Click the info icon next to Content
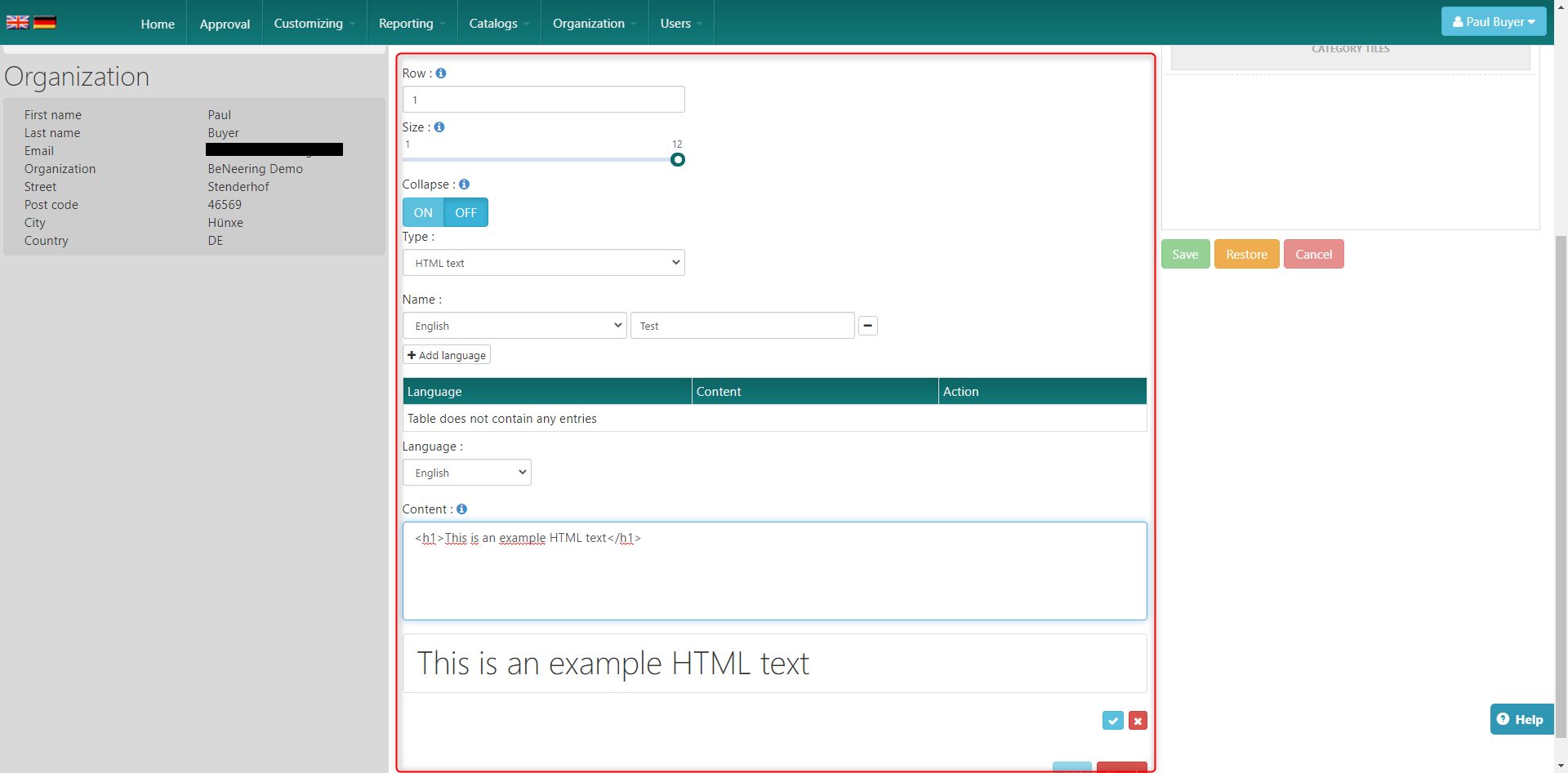Viewport: 1568px width, 773px height. (x=461, y=509)
